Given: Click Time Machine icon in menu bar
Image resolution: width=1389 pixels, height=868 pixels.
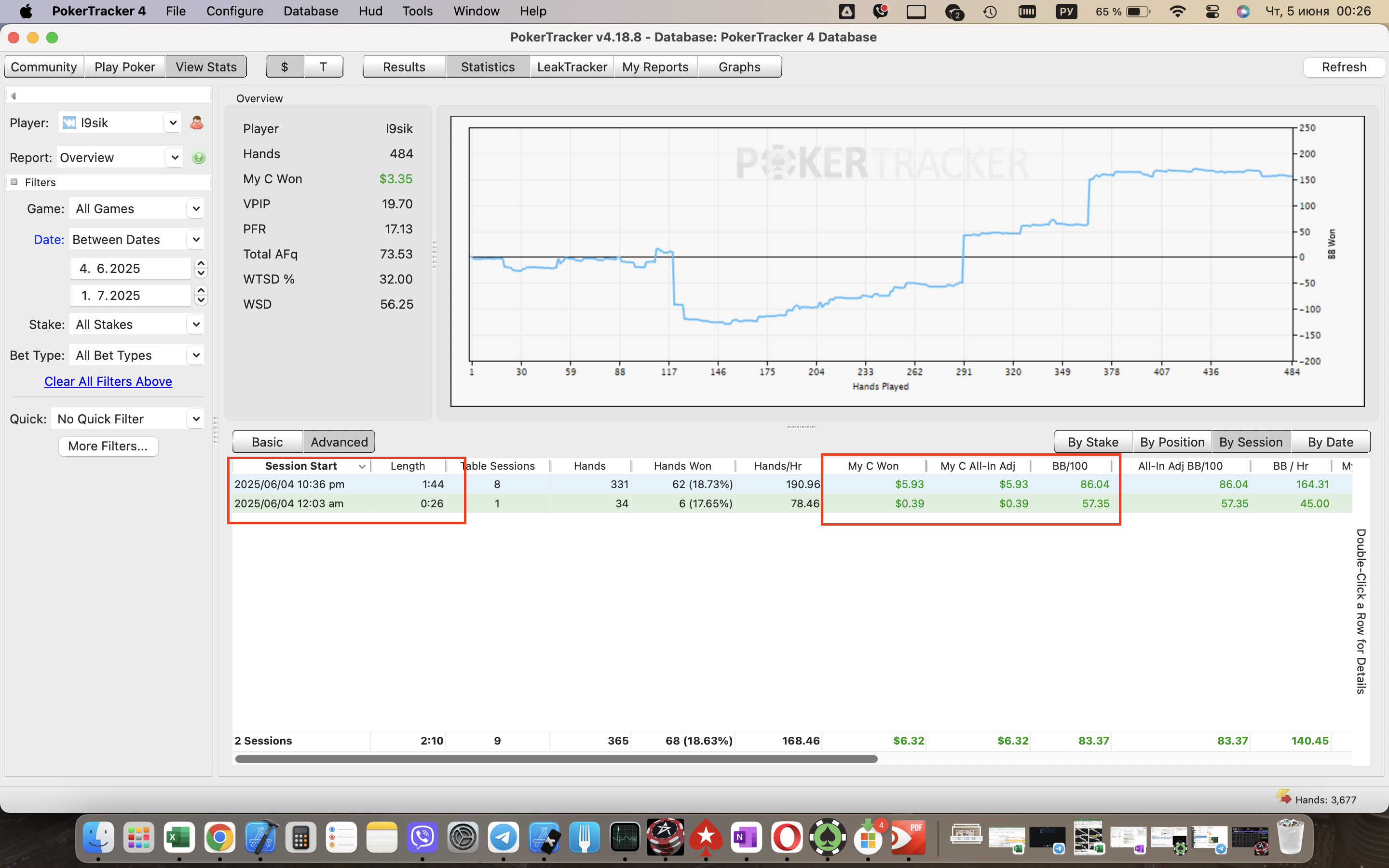Looking at the screenshot, I should [x=990, y=11].
